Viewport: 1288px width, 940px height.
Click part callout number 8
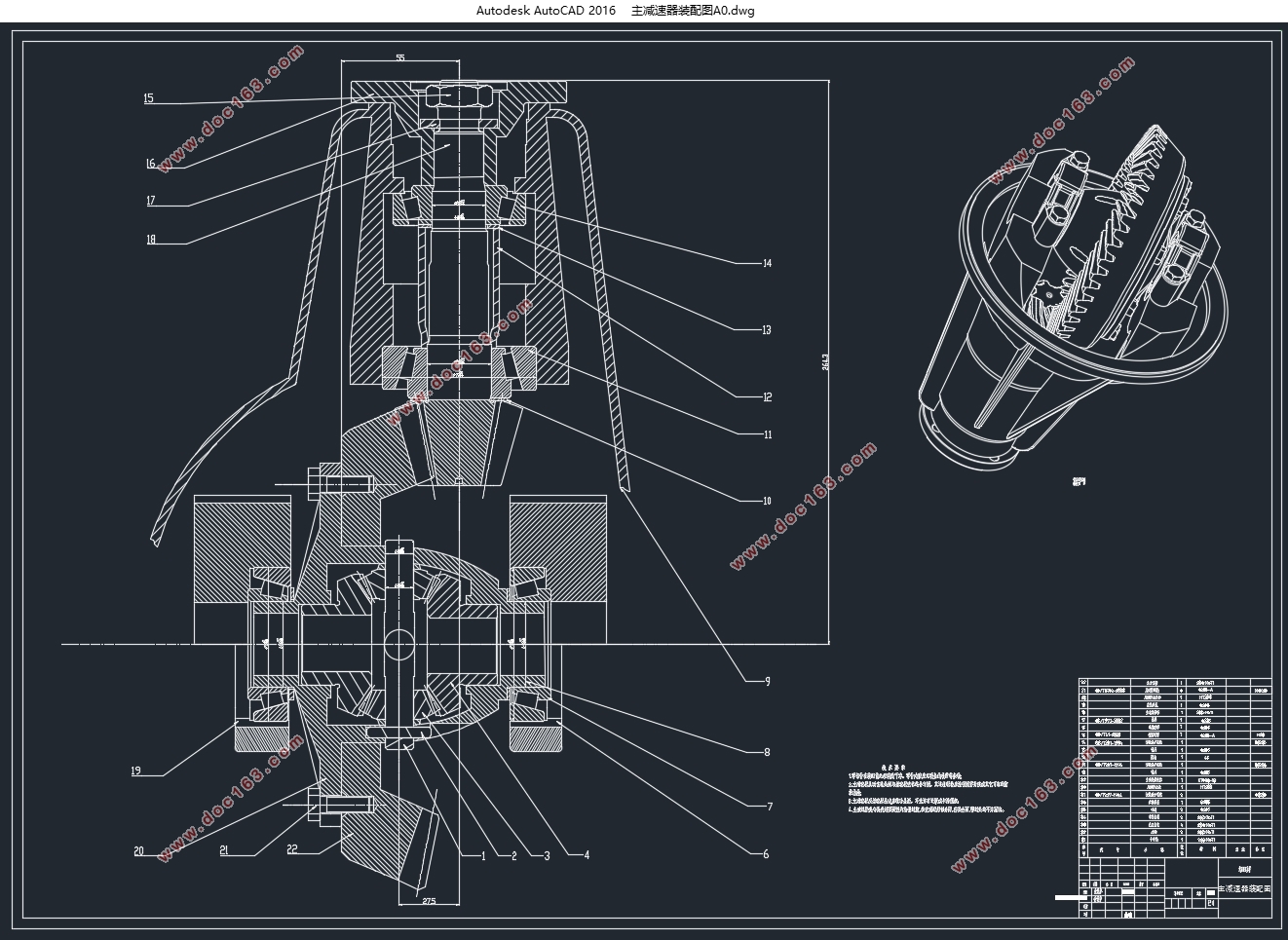[x=767, y=752]
